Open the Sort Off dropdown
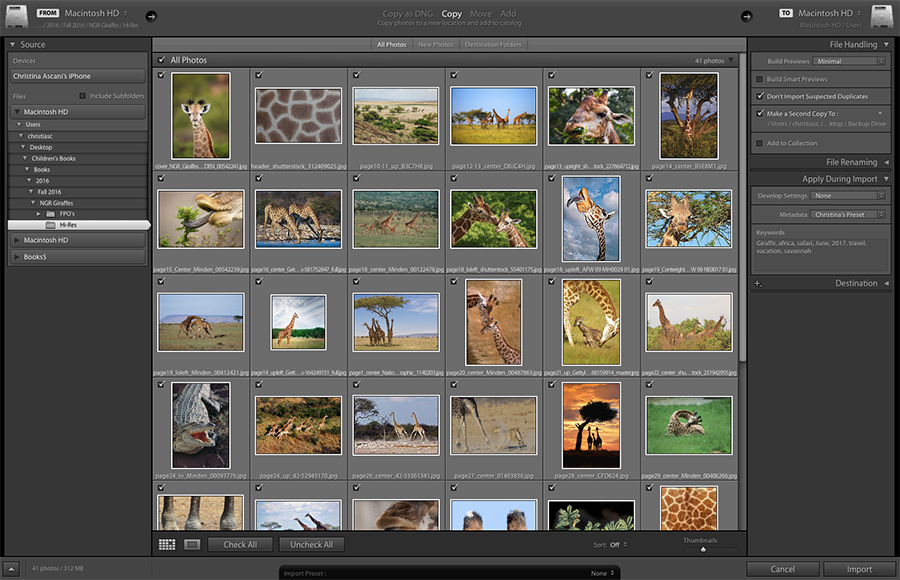900x580 pixels. coord(618,544)
